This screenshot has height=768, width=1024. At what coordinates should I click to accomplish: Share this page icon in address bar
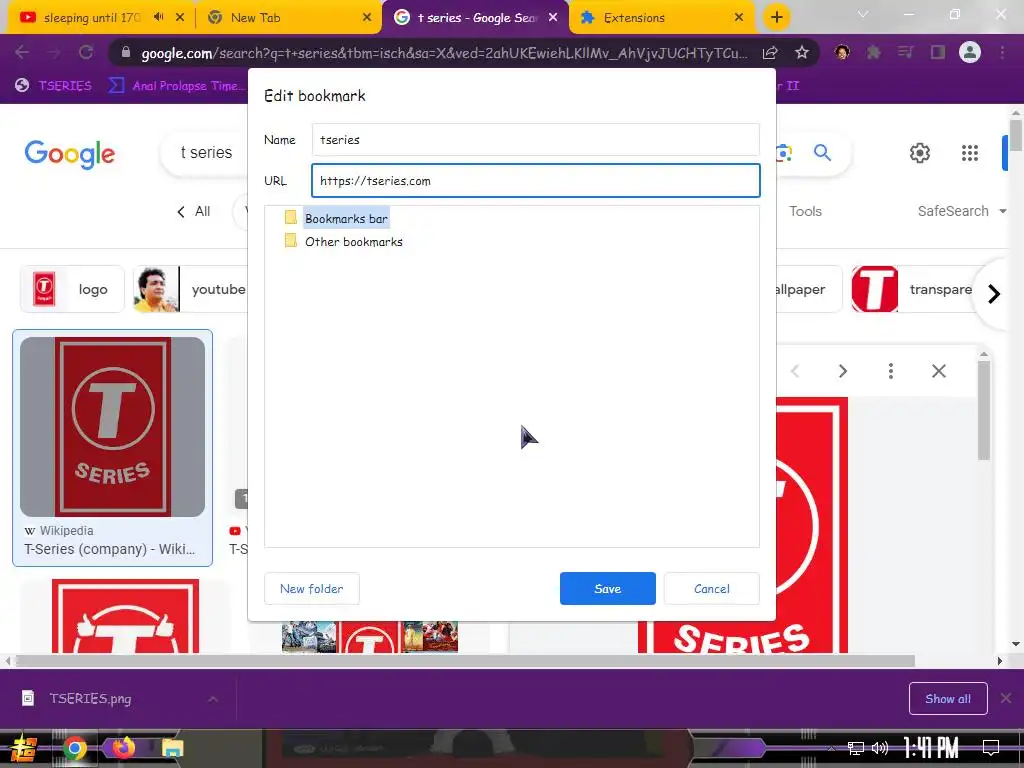pyautogui.click(x=770, y=53)
